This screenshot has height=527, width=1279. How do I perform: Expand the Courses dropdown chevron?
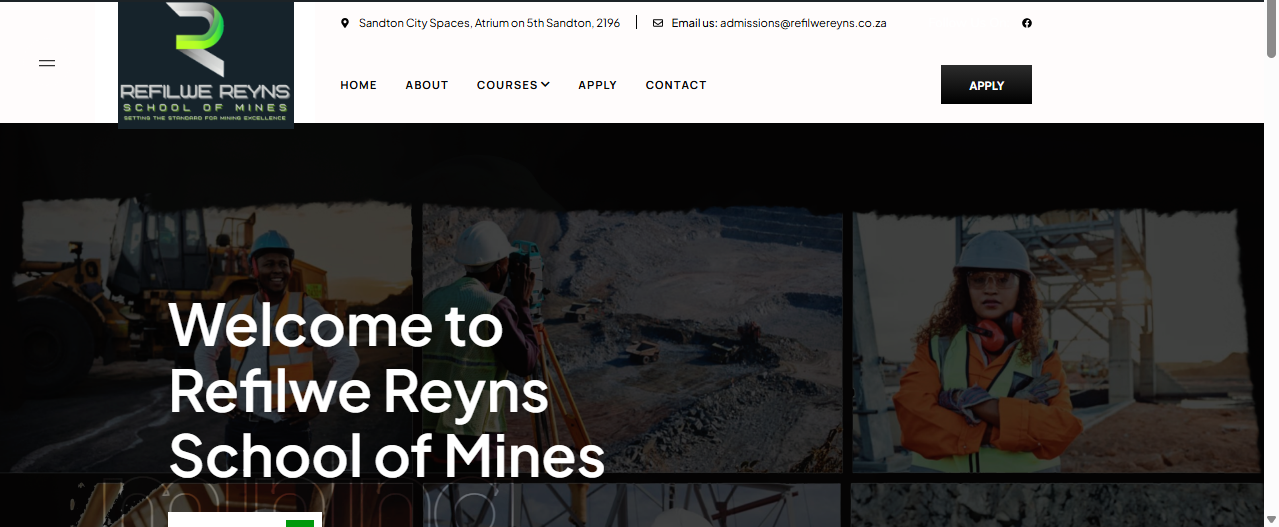[546, 85]
